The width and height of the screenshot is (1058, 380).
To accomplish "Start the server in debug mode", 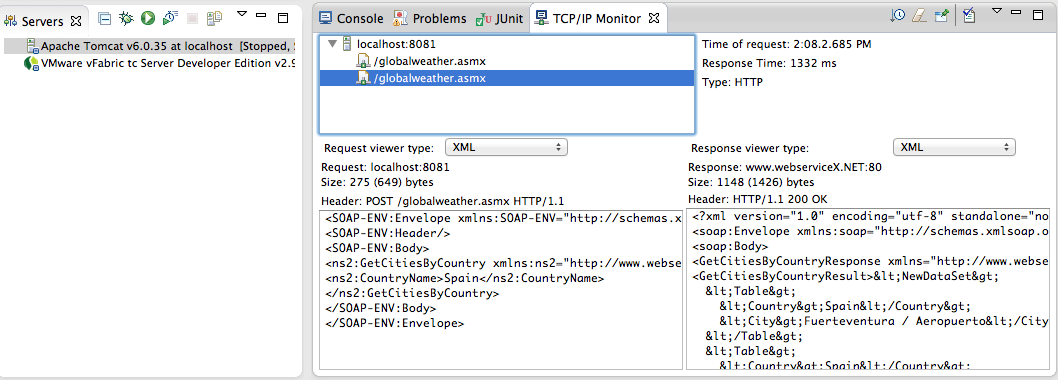I will 126,19.
